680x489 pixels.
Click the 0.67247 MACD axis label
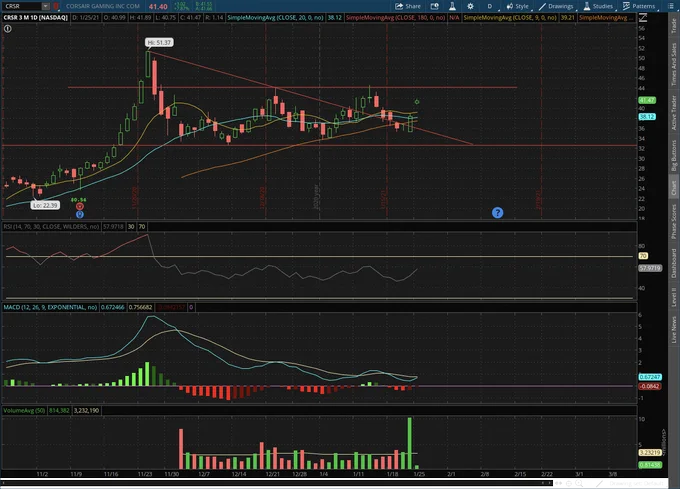[650, 377]
